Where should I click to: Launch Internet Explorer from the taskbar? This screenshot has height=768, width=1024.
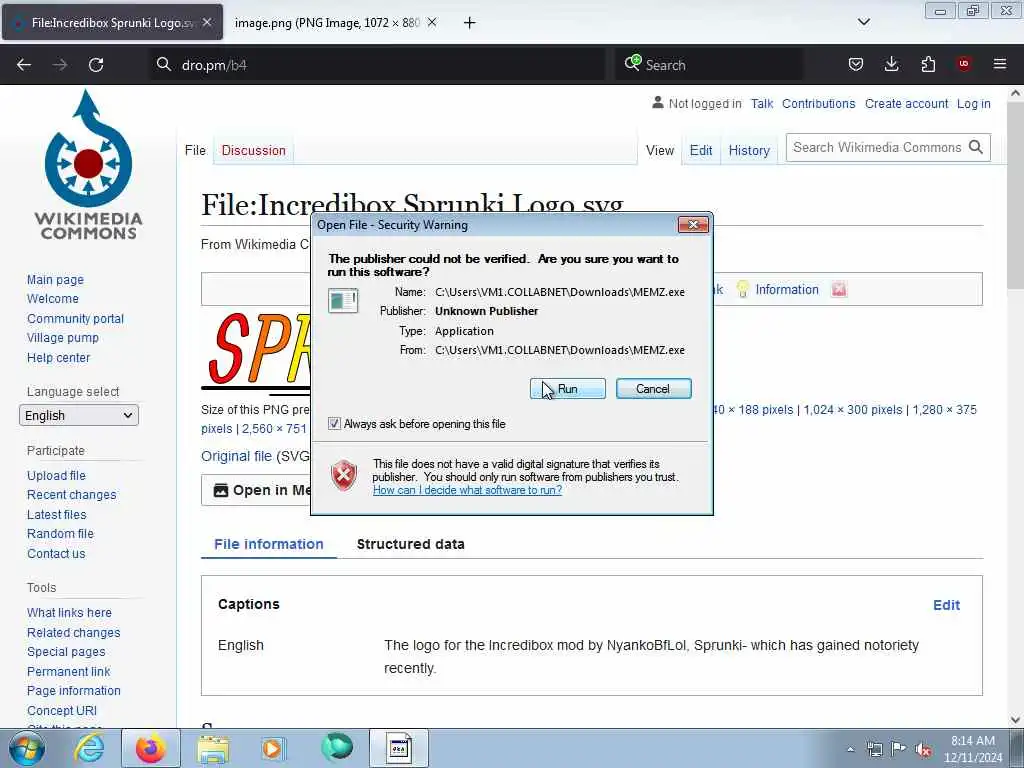pyautogui.click(x=88, y=748)
